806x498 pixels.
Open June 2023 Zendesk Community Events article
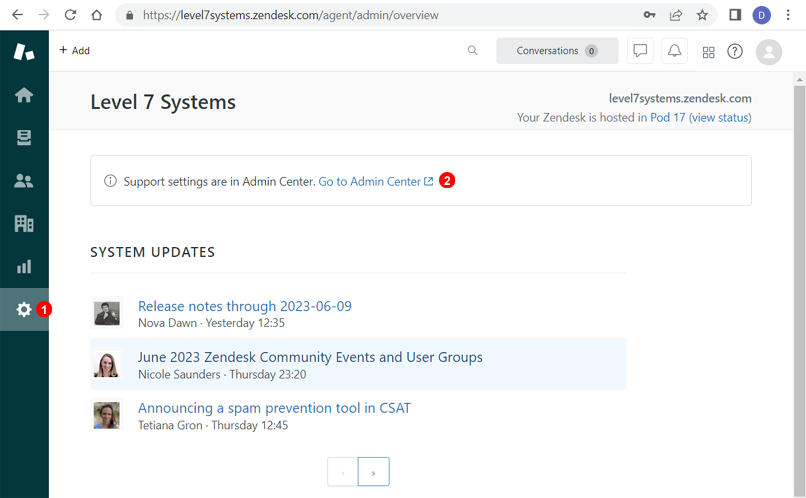click(x=310, y=357)
